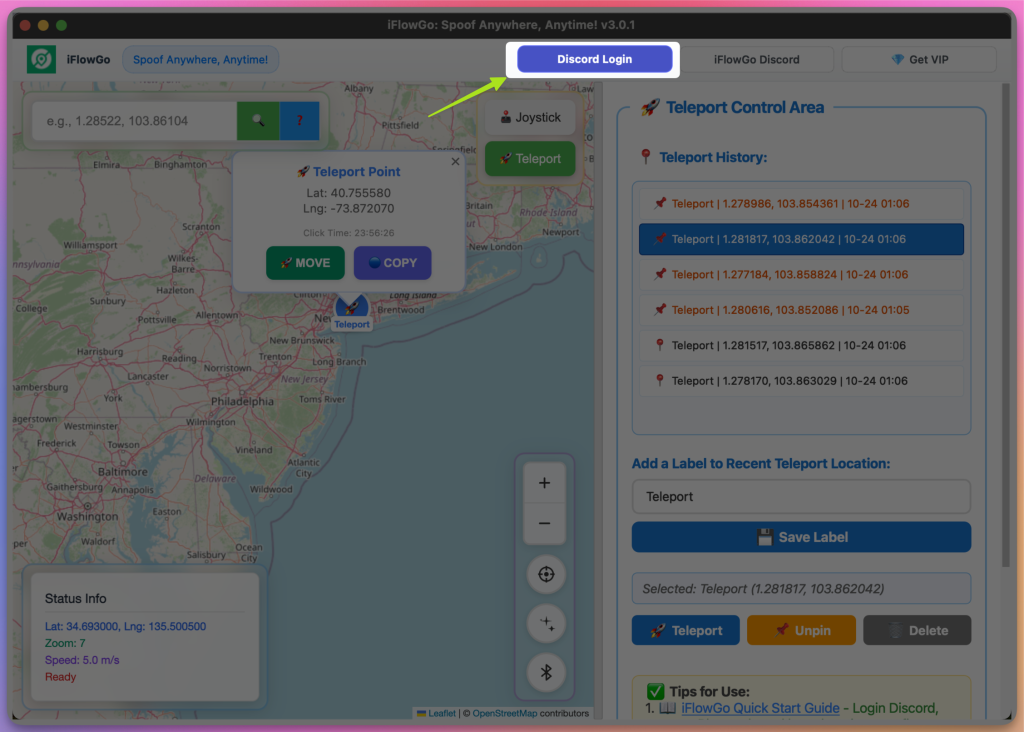The image size is (1024, 732).
Task: Unpin the selected teleport location
Action: [x=801, y=631]
